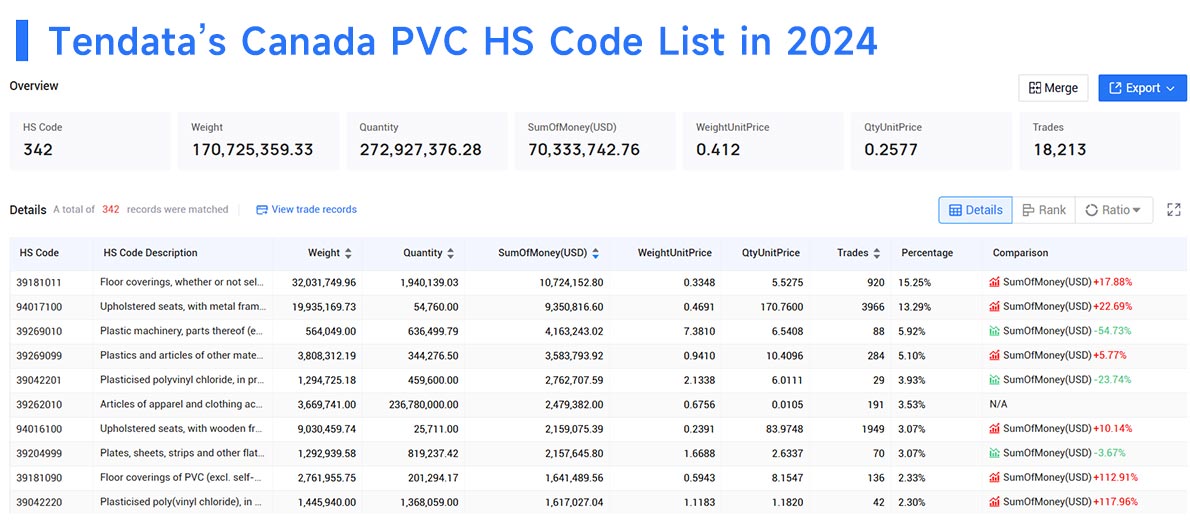This screenshot has width=1190, height=526.
Task: Click the Merge button
Action: click(x=1053, y=88)
